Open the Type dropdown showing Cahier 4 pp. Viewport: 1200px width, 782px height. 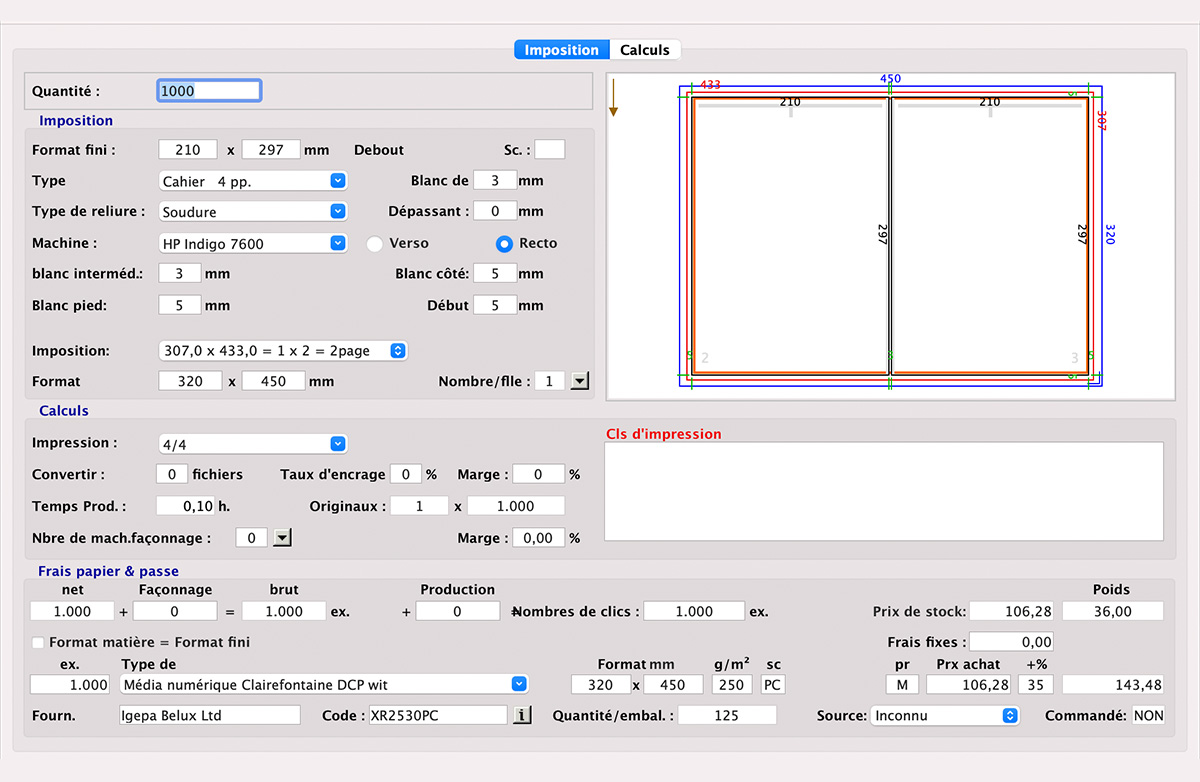point(253,181)
